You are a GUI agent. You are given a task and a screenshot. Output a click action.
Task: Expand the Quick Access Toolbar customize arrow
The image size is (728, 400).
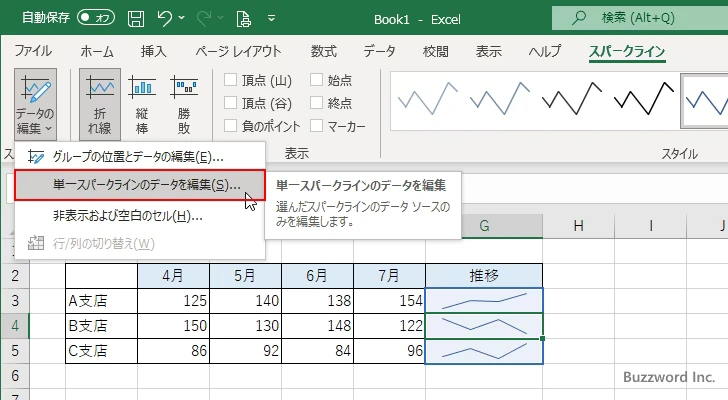(272, 18)
